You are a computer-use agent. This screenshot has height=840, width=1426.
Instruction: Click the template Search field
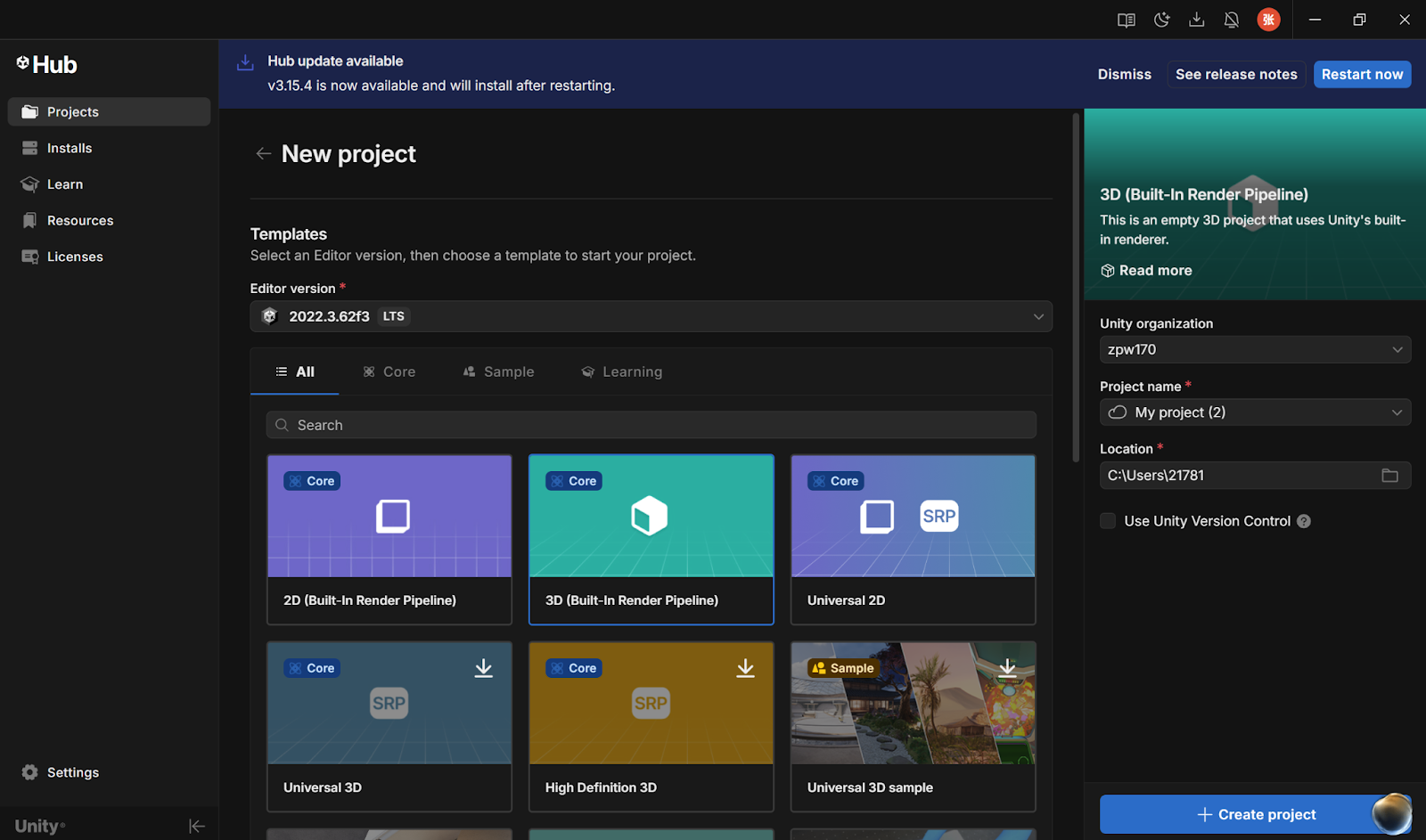[651, 425]
